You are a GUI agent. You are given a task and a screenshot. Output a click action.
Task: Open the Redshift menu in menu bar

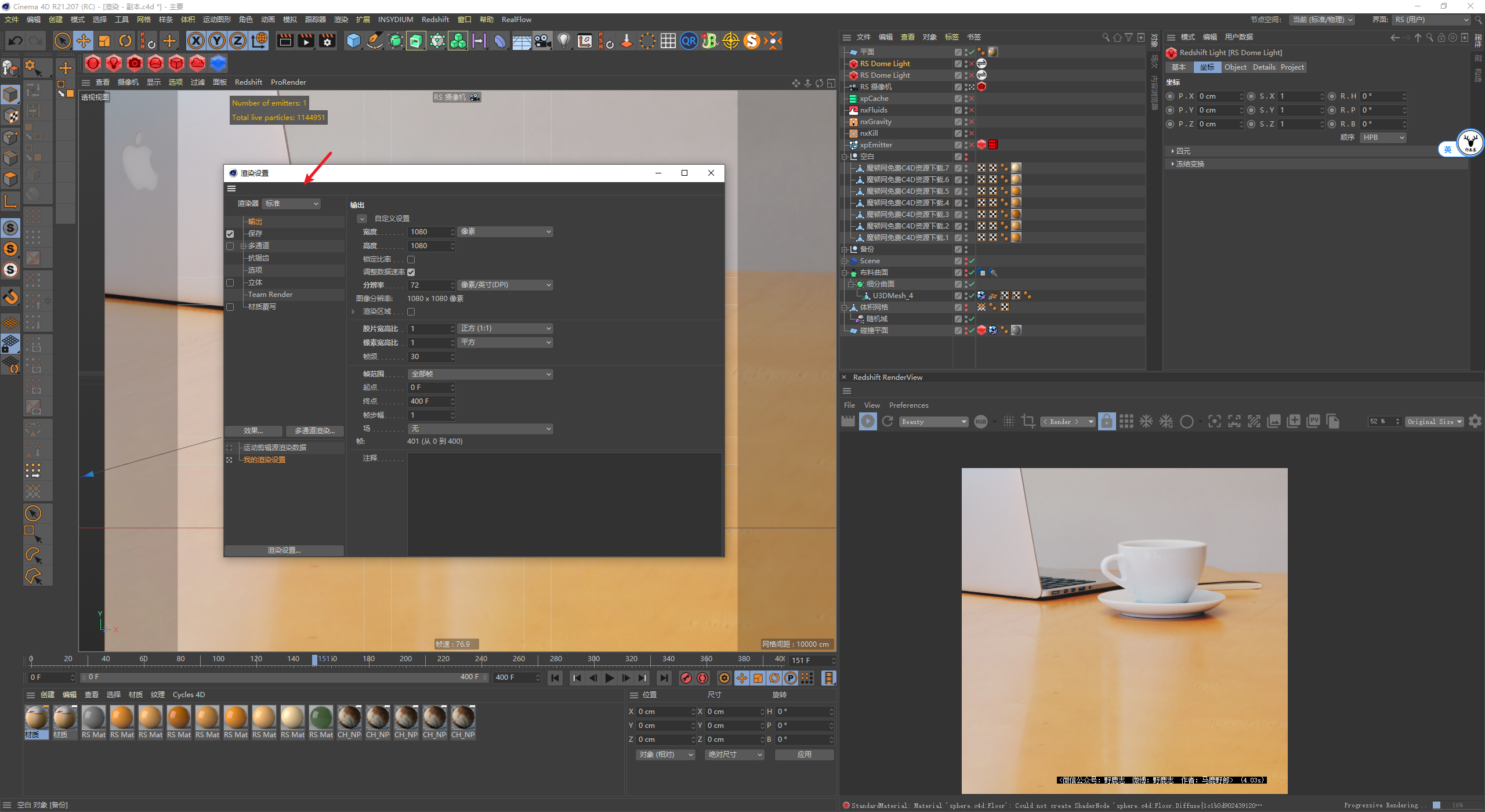(435, 20)
